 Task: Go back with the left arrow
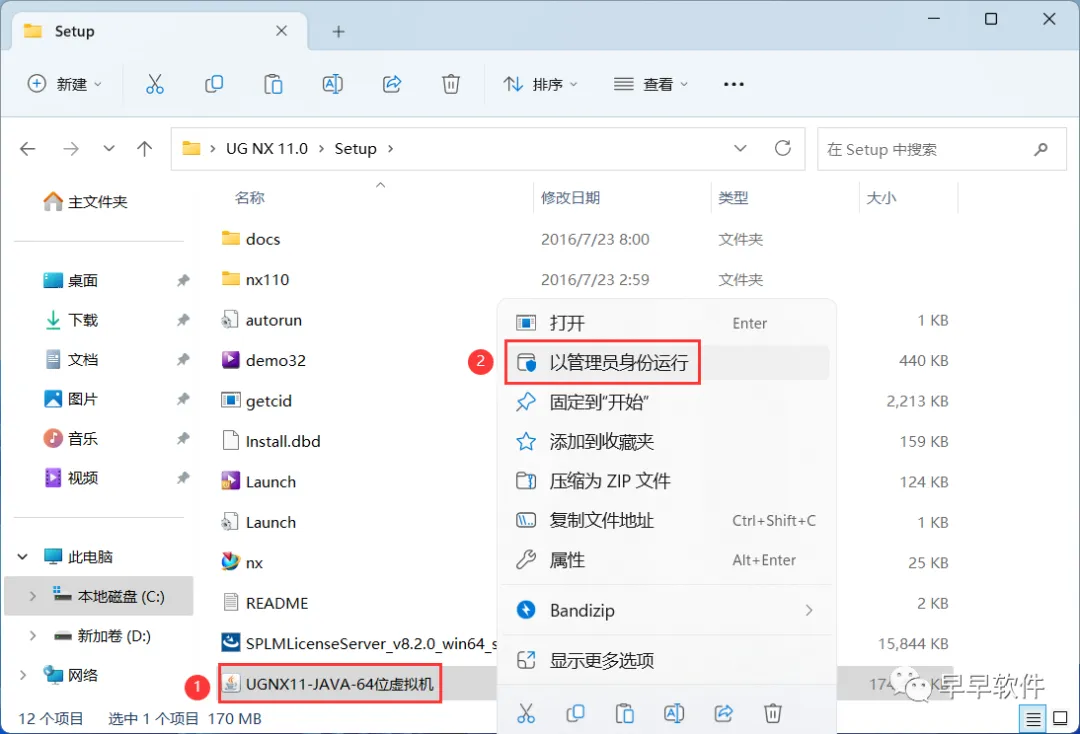28,149
